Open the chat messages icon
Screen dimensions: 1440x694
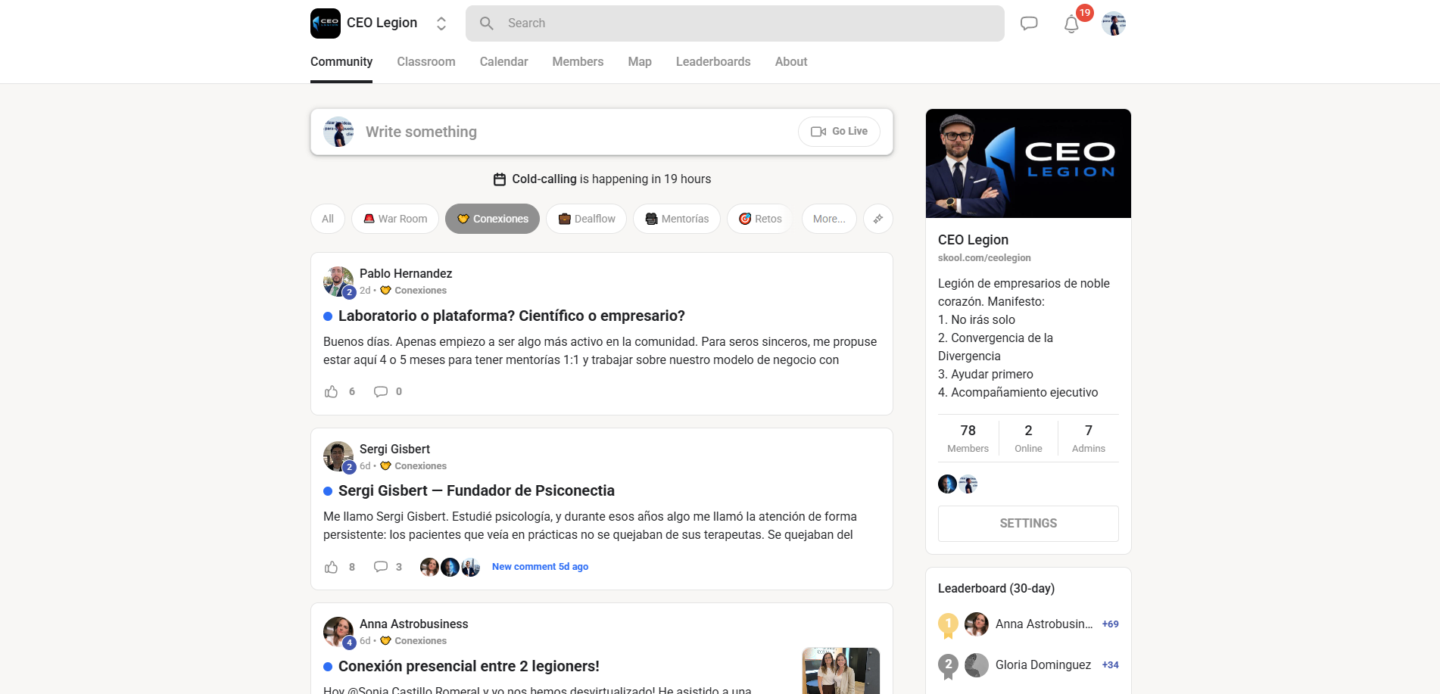1029,23
